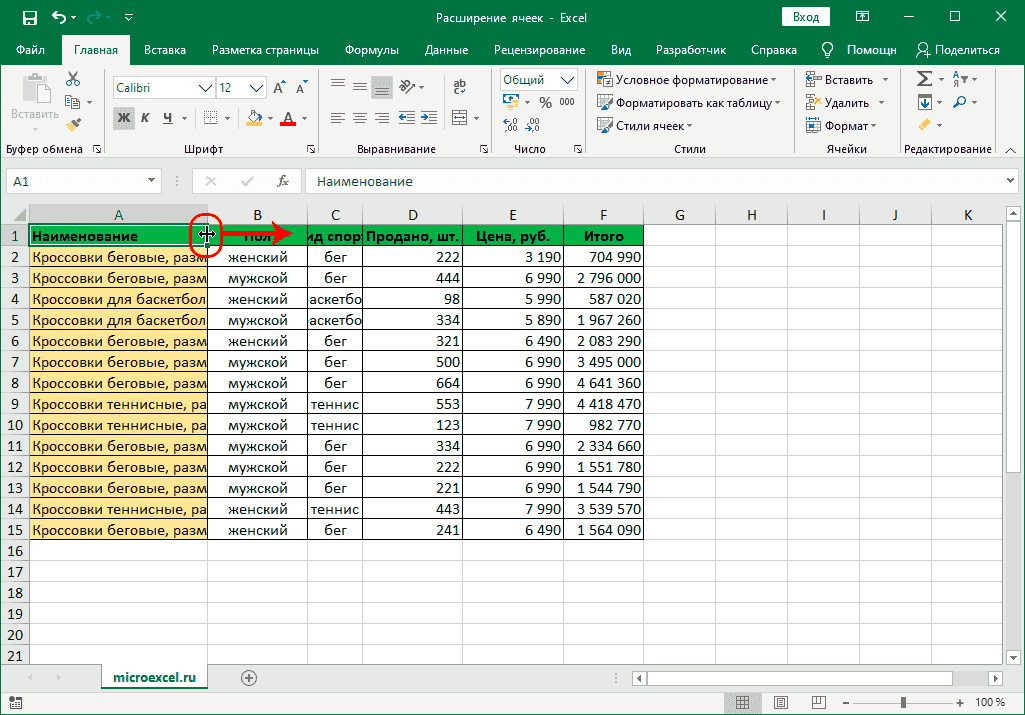Open Условное форматирование dropdown
This screenshot has height=715, width=1025.
[686, 80]
